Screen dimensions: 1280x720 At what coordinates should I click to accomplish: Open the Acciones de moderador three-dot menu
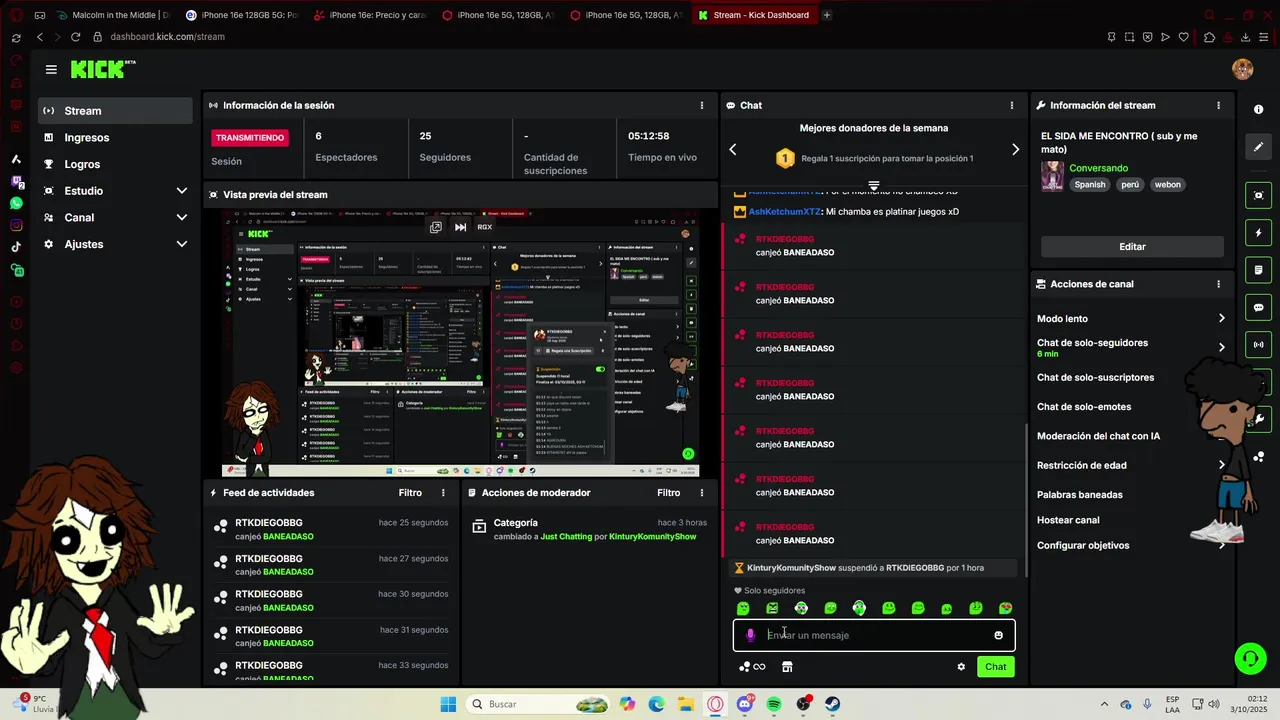tap(701, 493)
